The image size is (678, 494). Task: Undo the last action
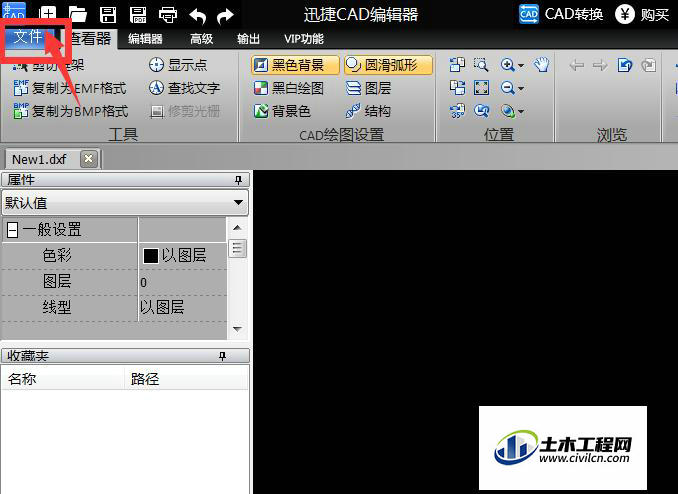pyautogui.click(x=198, y=16)
